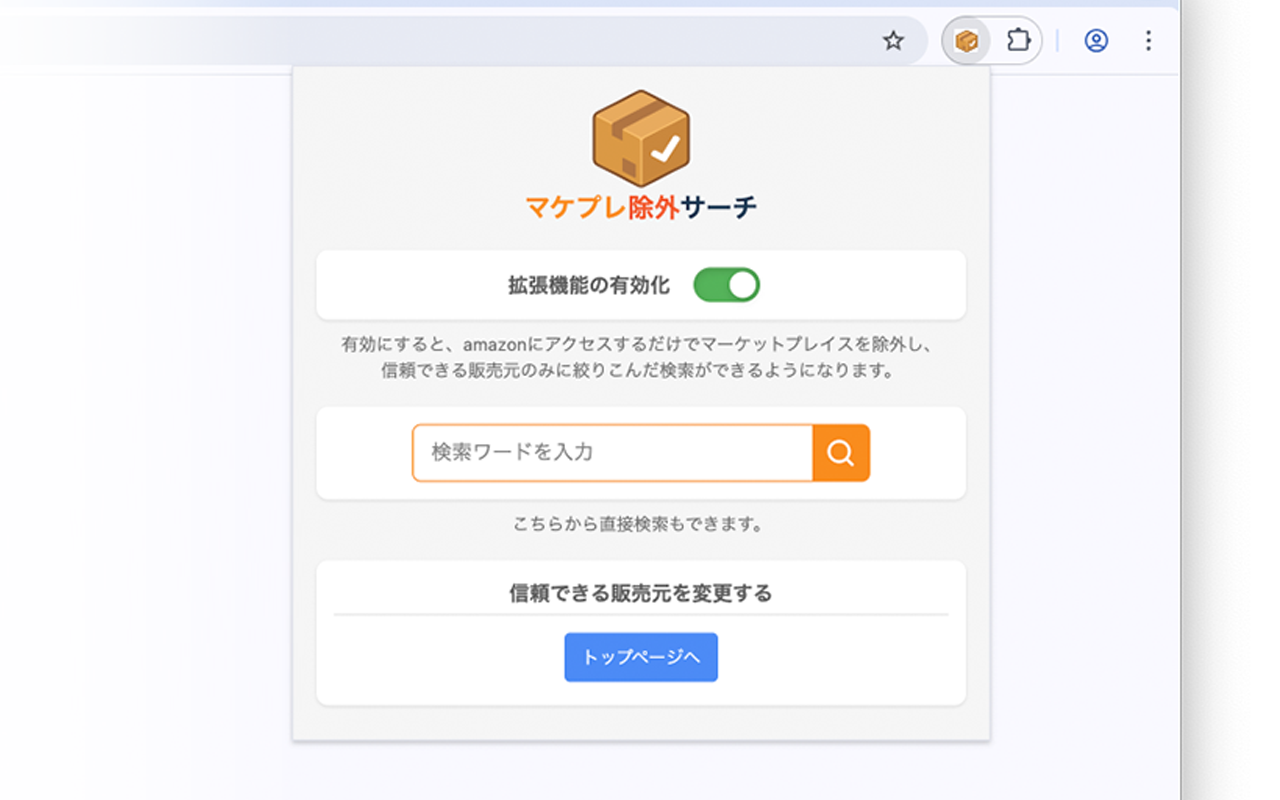This screenshot has height=800, width=1280.
Task: Click the マケプレ除外サーチ extension icon in the toolbar
Action: 965,41
